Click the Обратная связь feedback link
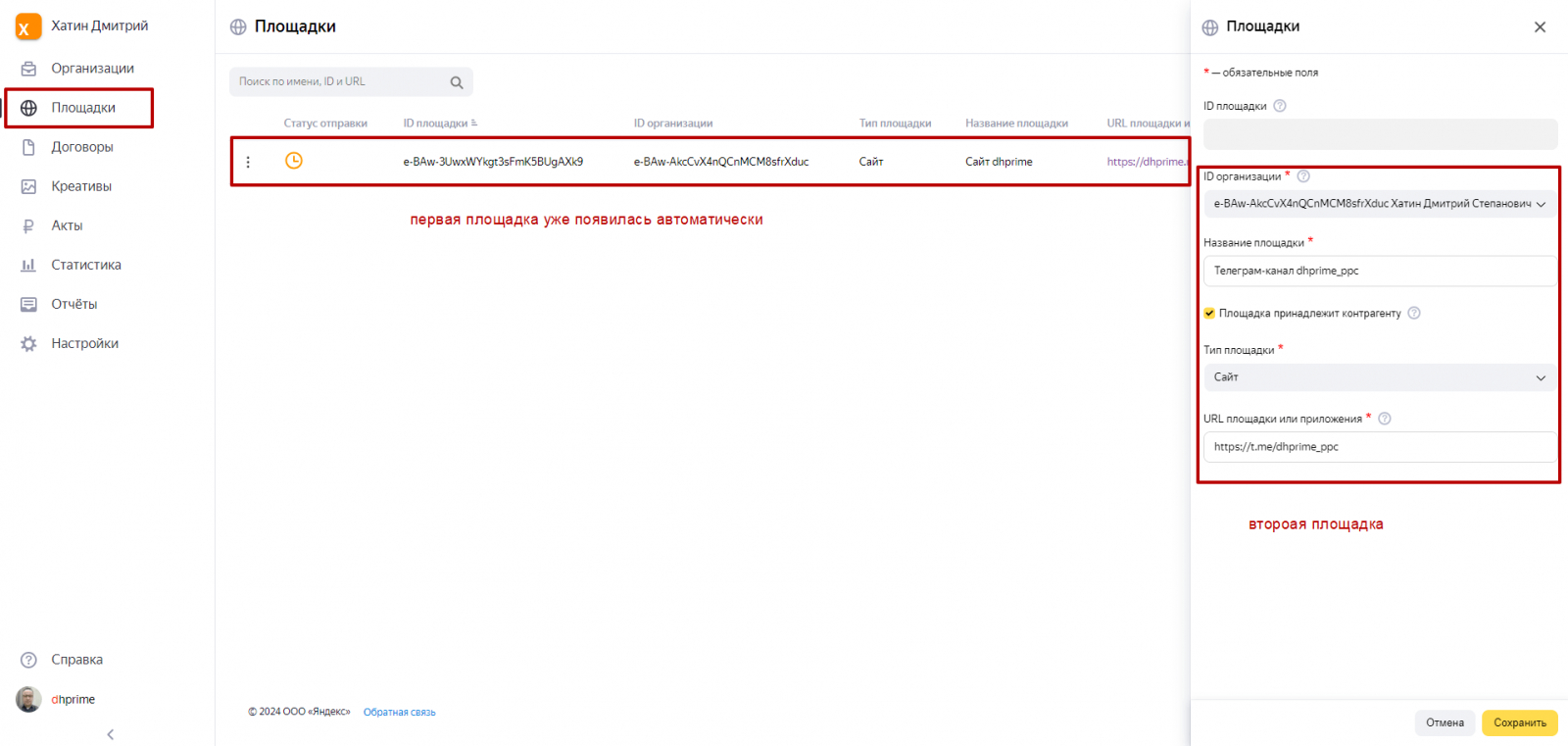 tap(399, 713)
